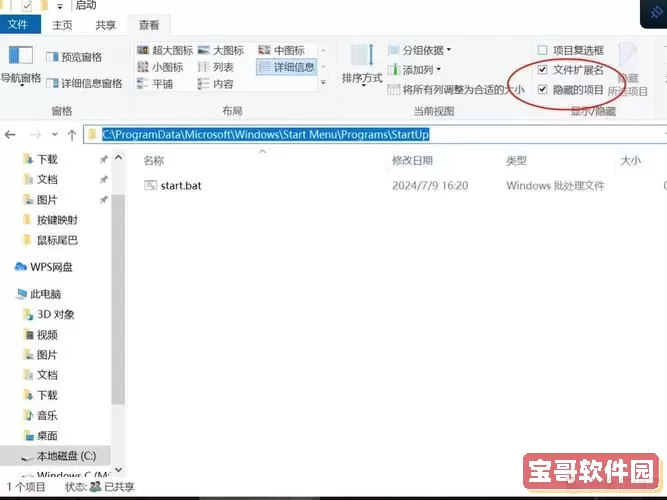This screenshot has width=667, height=500.
Task: Sort by the 大小 column header
Action: [x=630, y=160]
